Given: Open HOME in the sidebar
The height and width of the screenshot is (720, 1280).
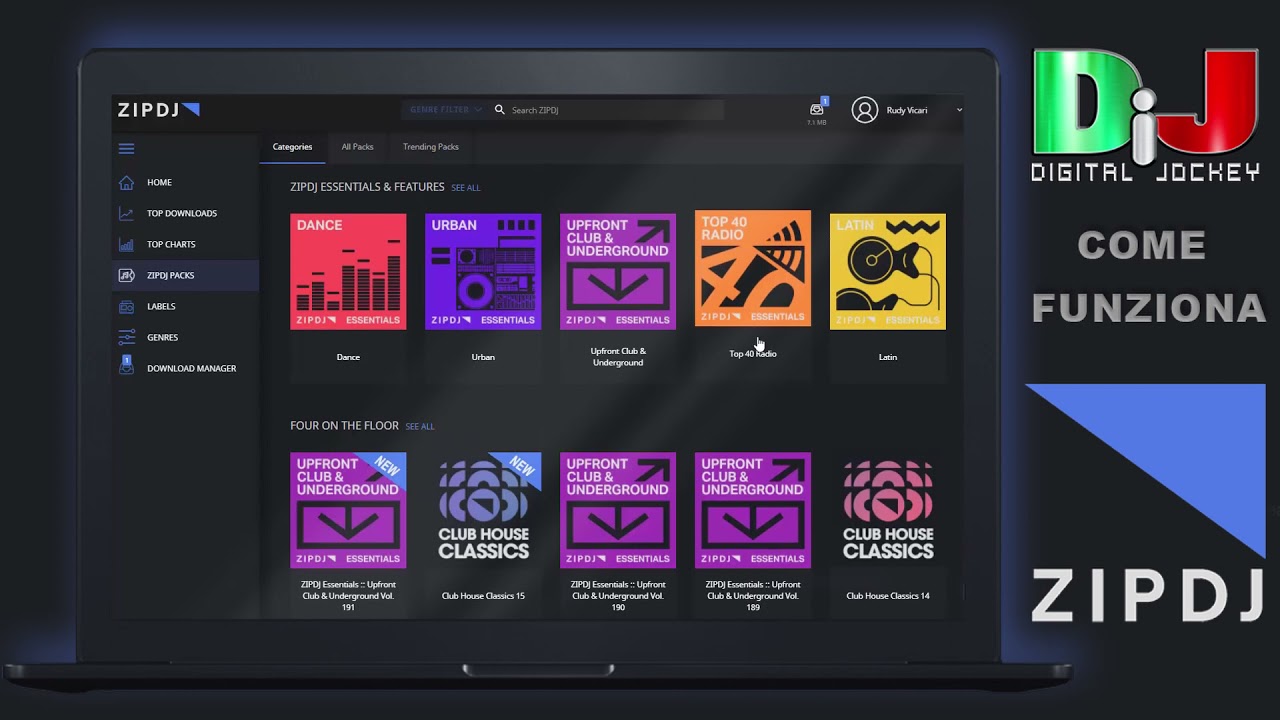Looking at the screenshot, I should tap(159, 182).
